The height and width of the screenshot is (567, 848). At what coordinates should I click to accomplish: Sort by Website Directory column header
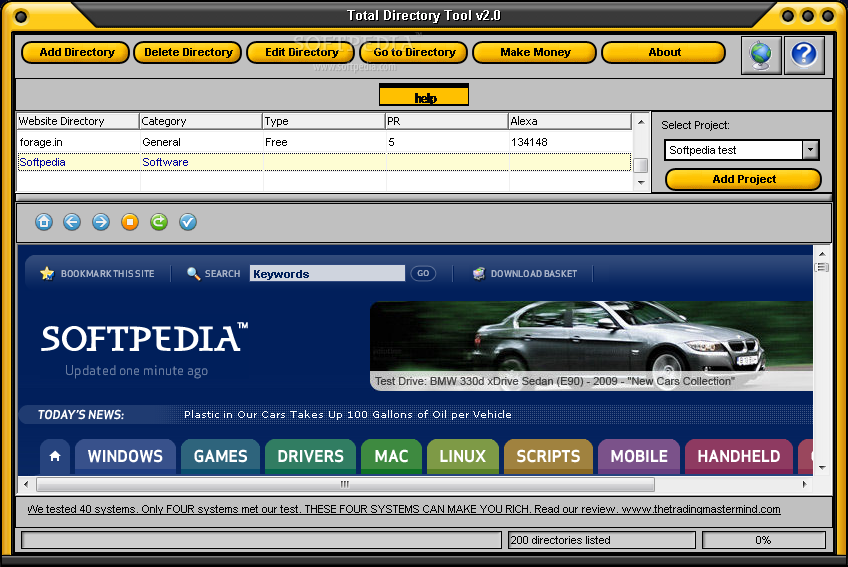click(x=78, y=121)
